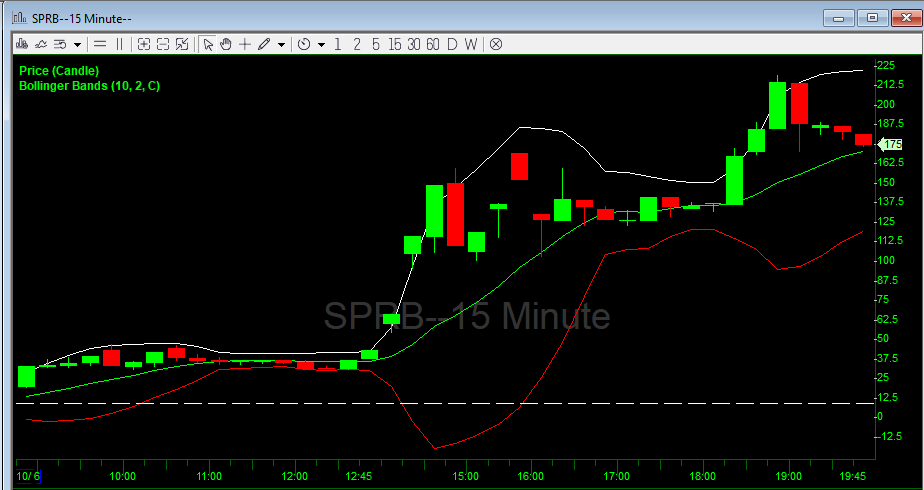Open dropdown next to the settings list icon

[x=77, y=44]
